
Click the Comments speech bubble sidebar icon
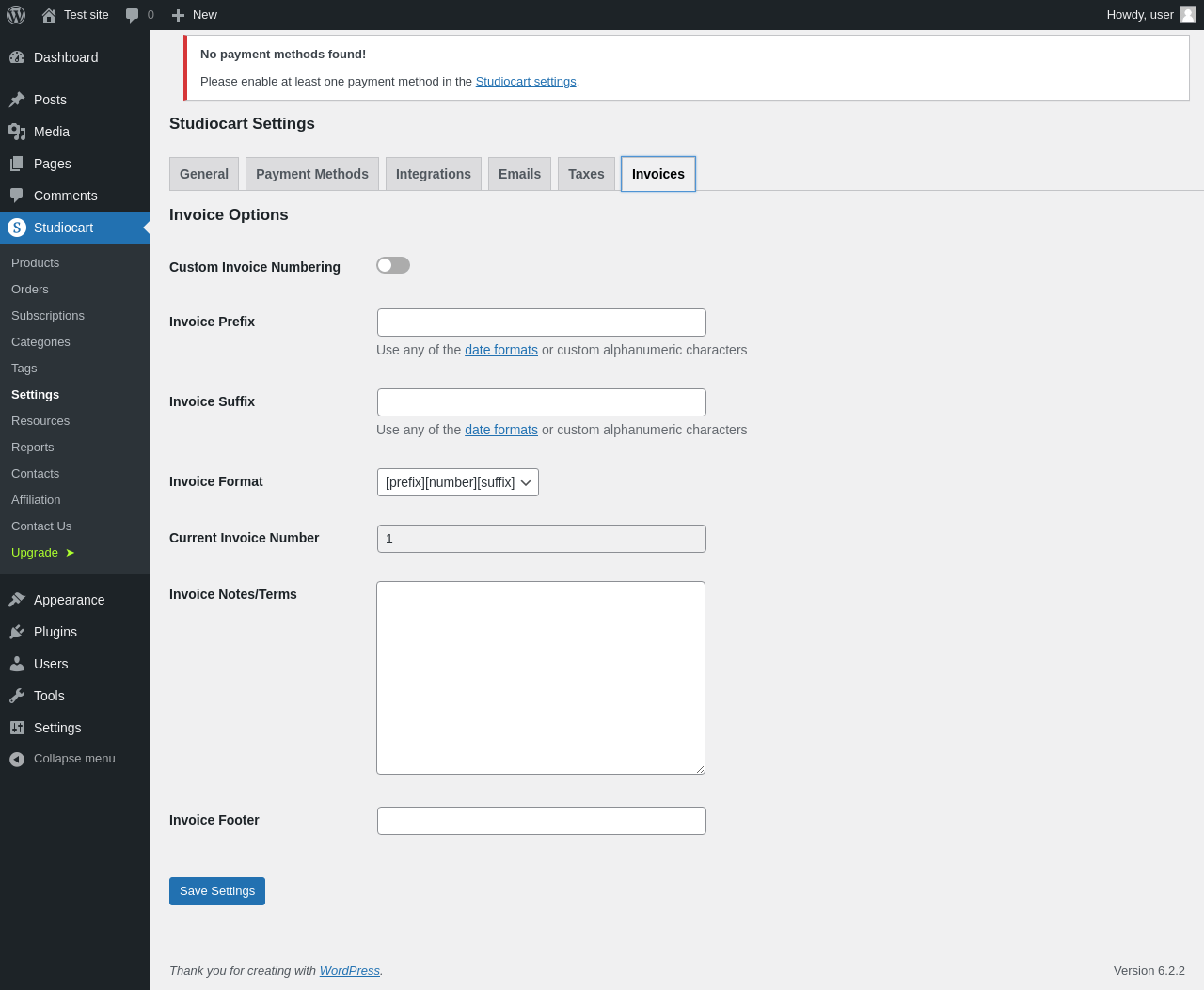17,196
